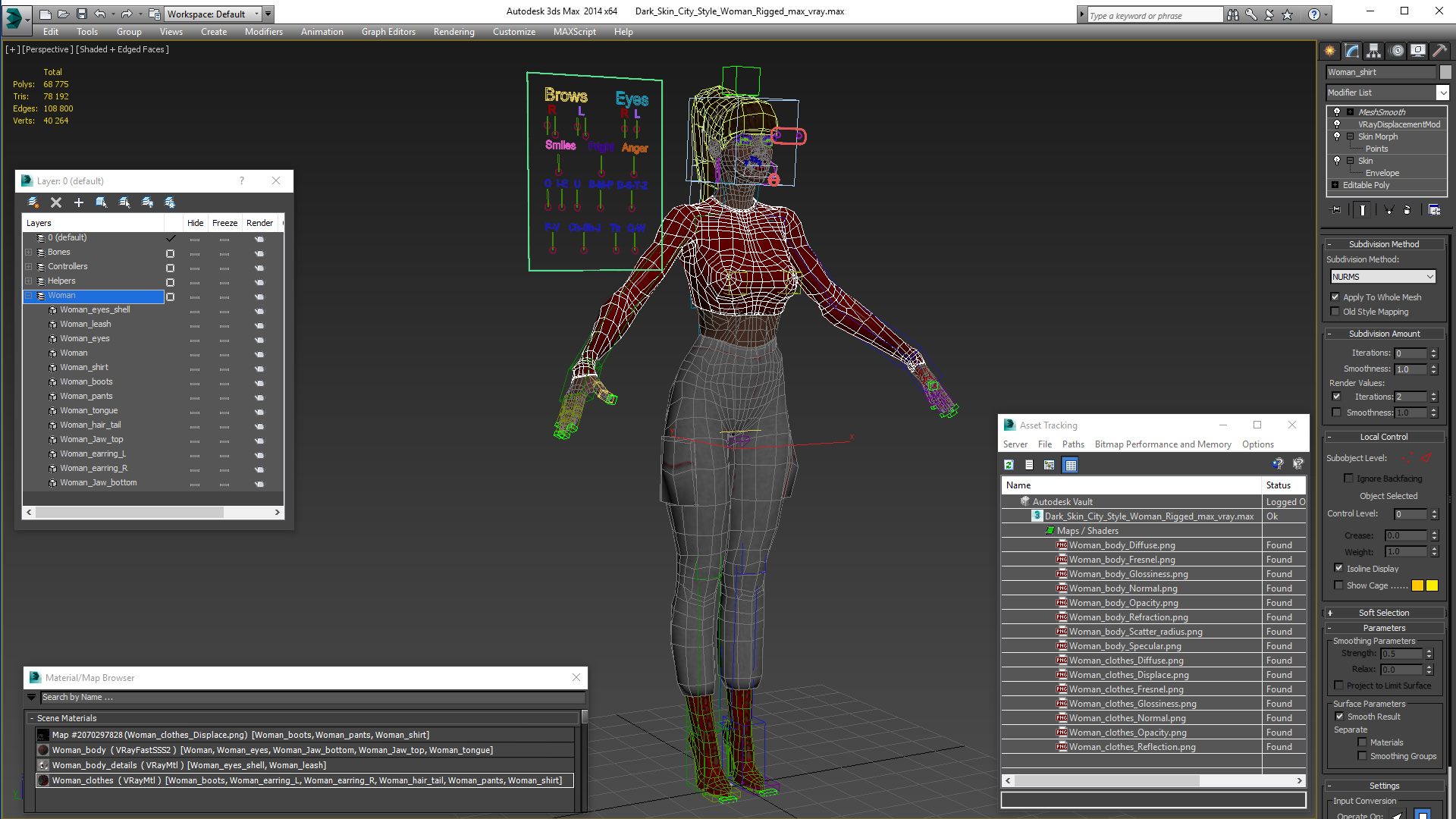Open the Graph Editors menu
Screen dimensions: 1456x819
388,32
